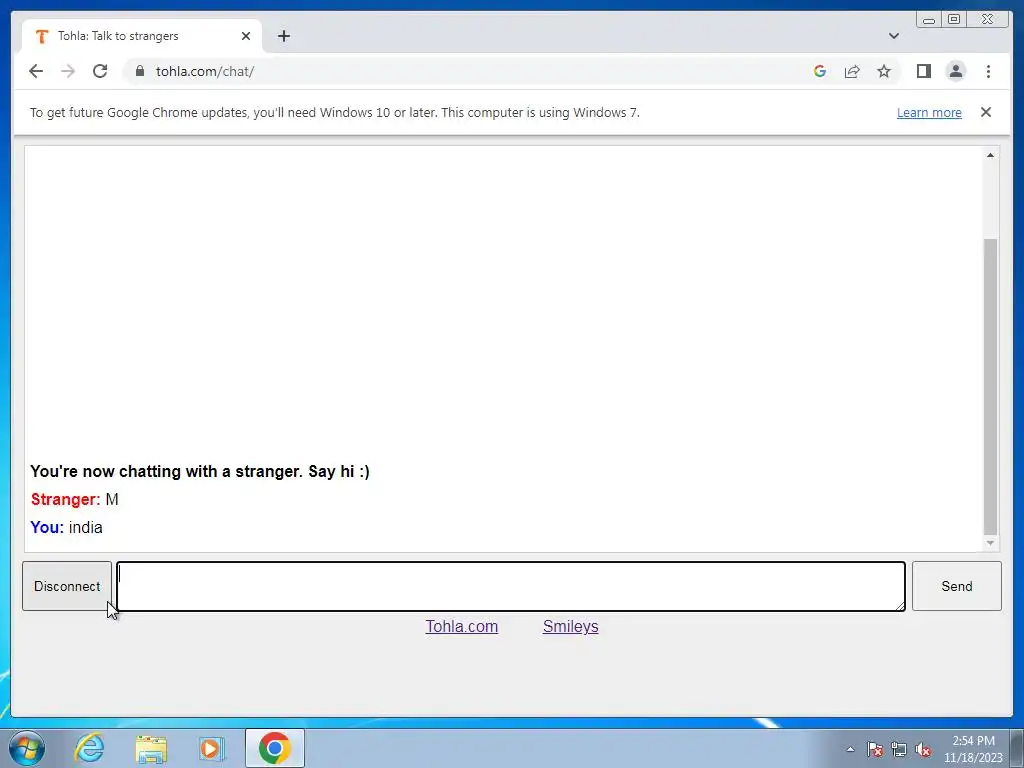Click the chat scrollbar up arrow
Screen dimensions: 1024x768
tap(990, 155)
